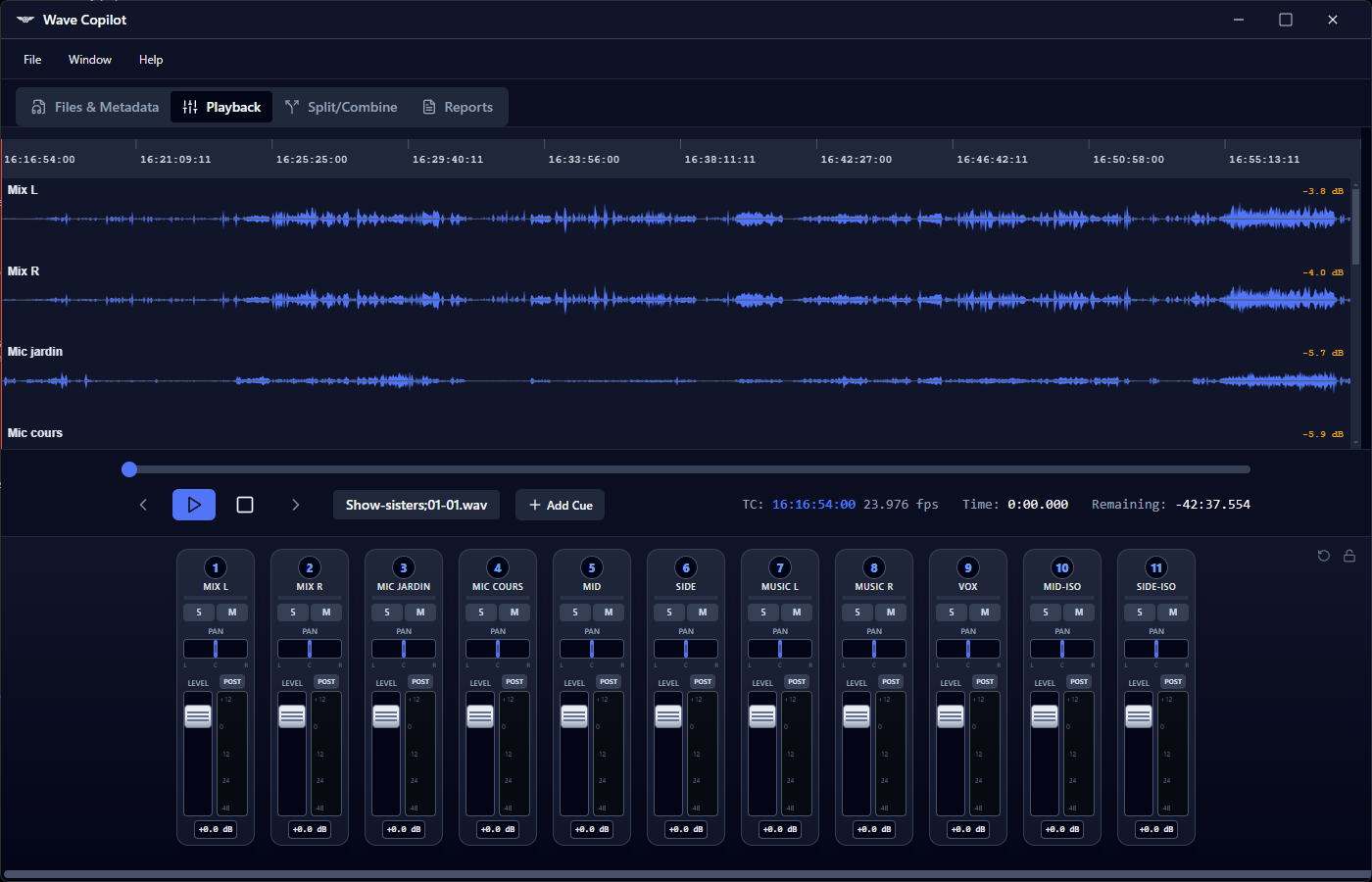
Task: Click the Wave Copilot logo icon
Action: click(25, 20)
